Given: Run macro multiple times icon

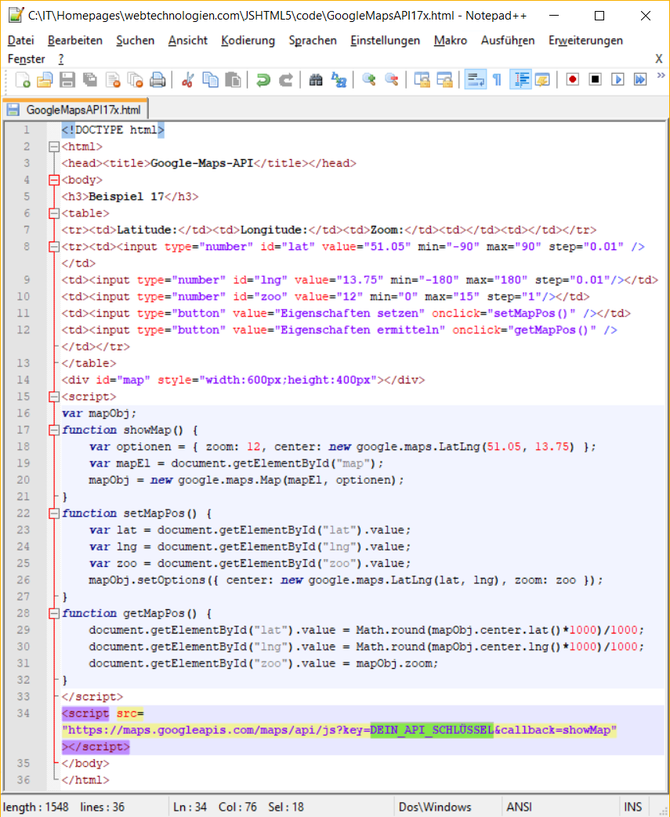Looking at the screenshot, I should click(x=640, y=79).
